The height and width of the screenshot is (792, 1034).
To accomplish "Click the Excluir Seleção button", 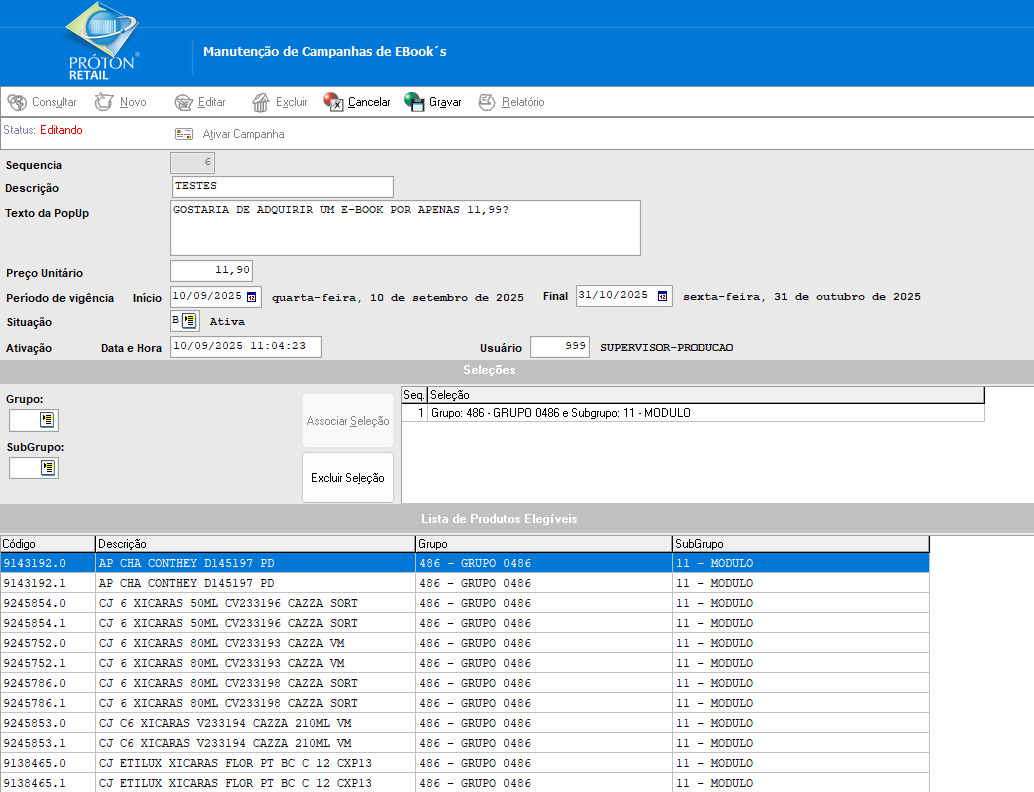I will point(348,477).
